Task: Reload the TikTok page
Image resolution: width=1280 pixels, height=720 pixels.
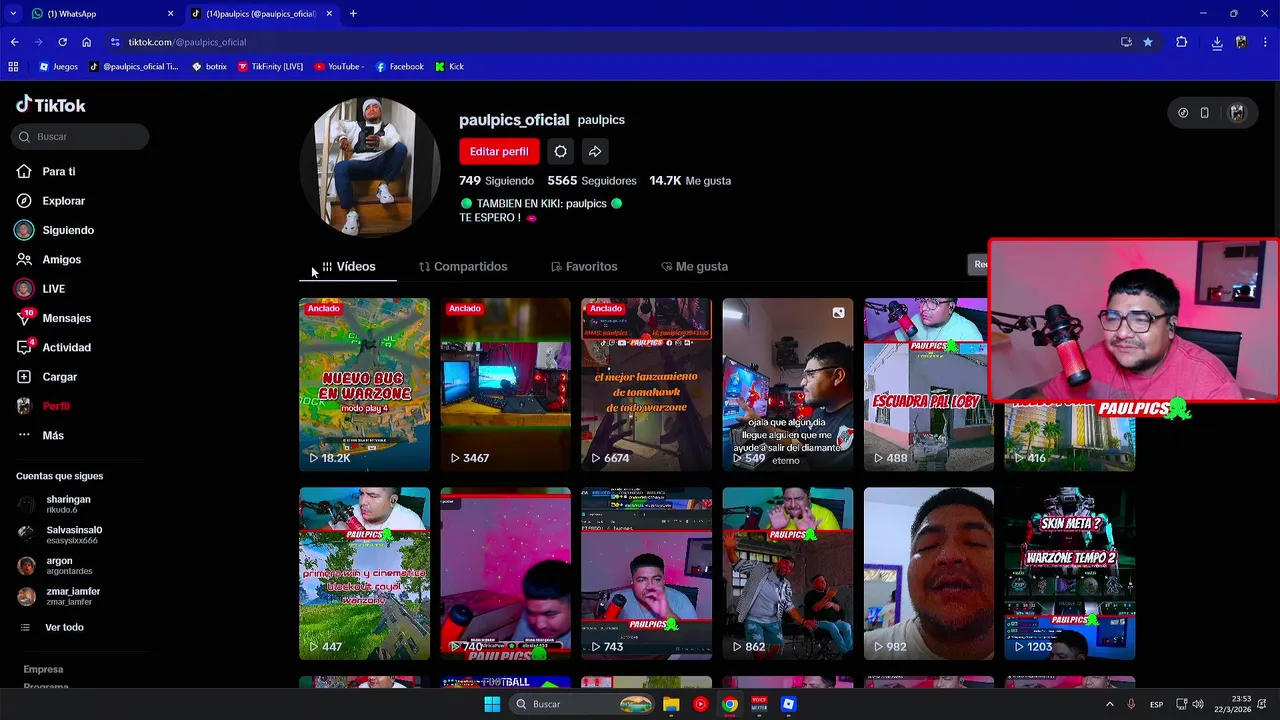Action: click(x=62, y=42)
